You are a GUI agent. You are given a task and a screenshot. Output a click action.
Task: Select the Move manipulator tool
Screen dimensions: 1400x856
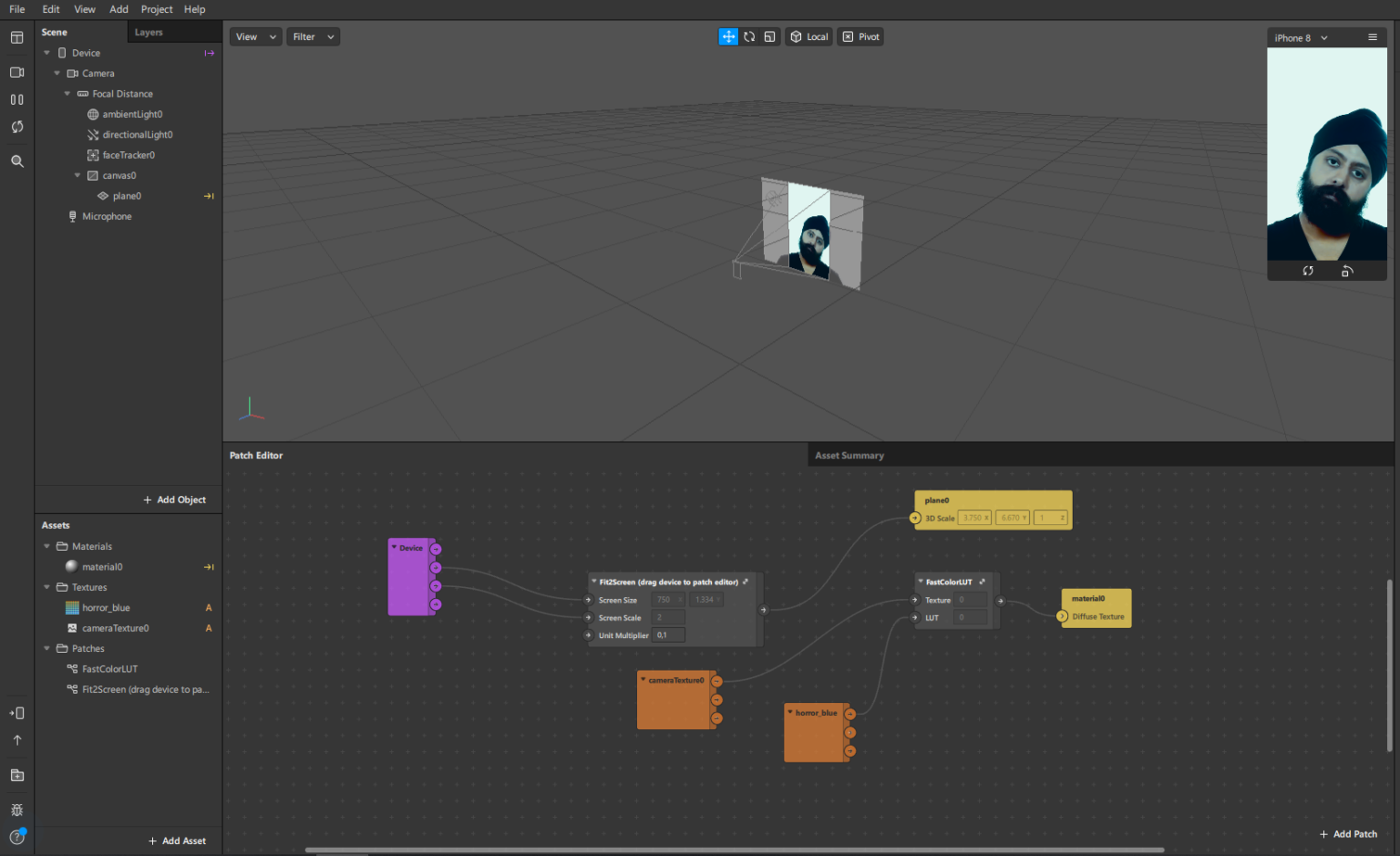pos(728,36)
